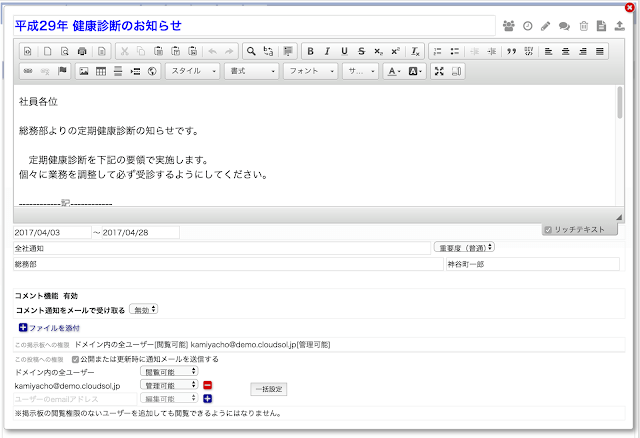Screen dimensions: 640x438
Task: Click the blue plus add-user icon
Action: [208, 398]
